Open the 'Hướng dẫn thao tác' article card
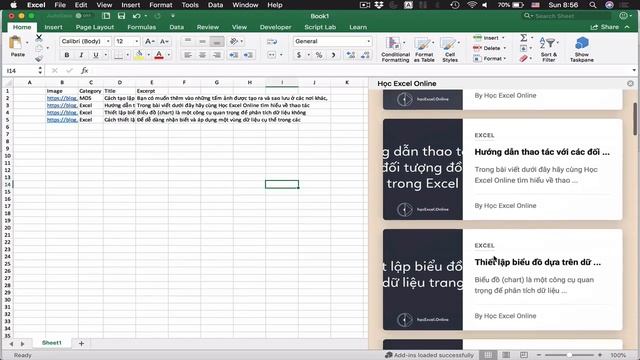640x360 pixels. [502, 169]
